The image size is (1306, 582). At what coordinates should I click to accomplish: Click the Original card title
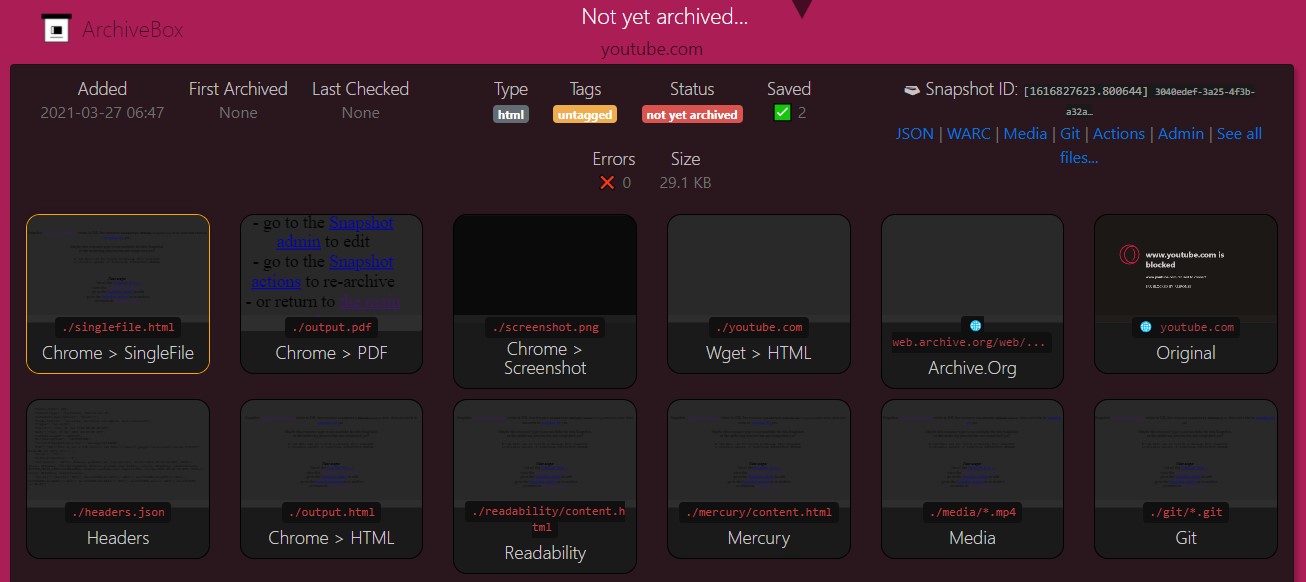click(1186, 353)
